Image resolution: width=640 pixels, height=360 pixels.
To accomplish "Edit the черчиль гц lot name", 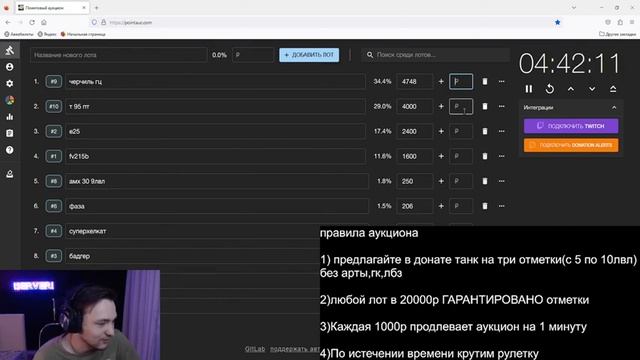I will pos(216,82).
